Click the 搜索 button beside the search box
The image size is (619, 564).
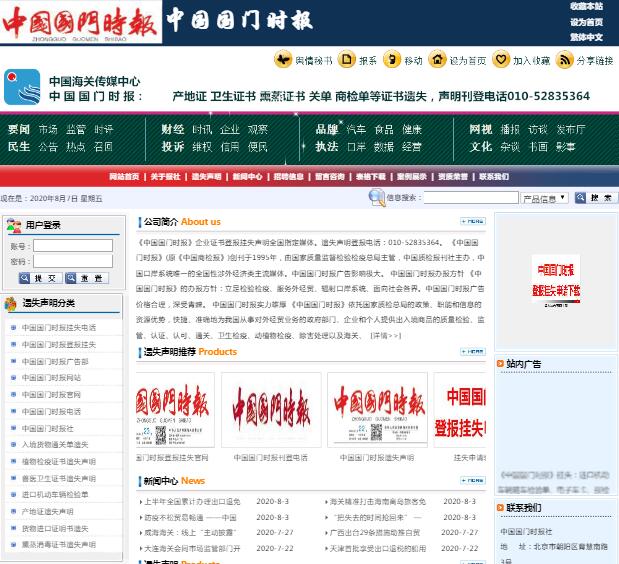[596, 198]
